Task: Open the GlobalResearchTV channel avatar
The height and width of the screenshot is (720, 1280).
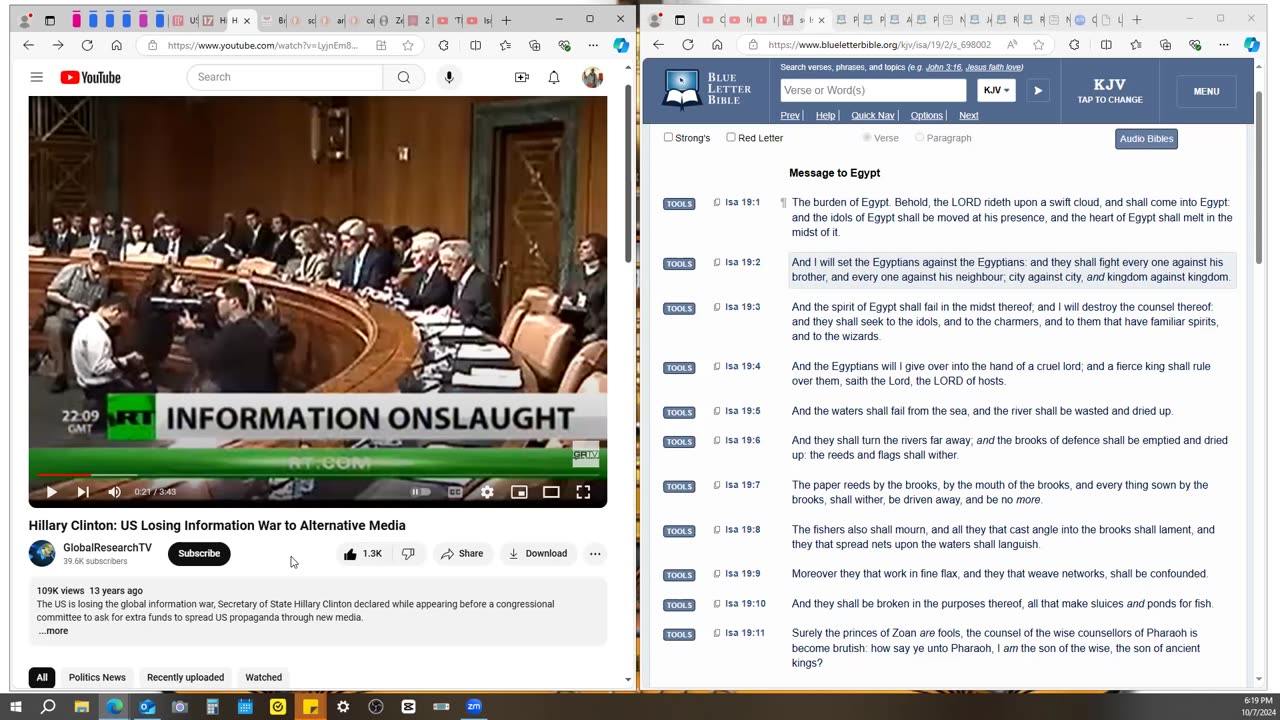Action: pyautogui.click(x=42, y=553)
